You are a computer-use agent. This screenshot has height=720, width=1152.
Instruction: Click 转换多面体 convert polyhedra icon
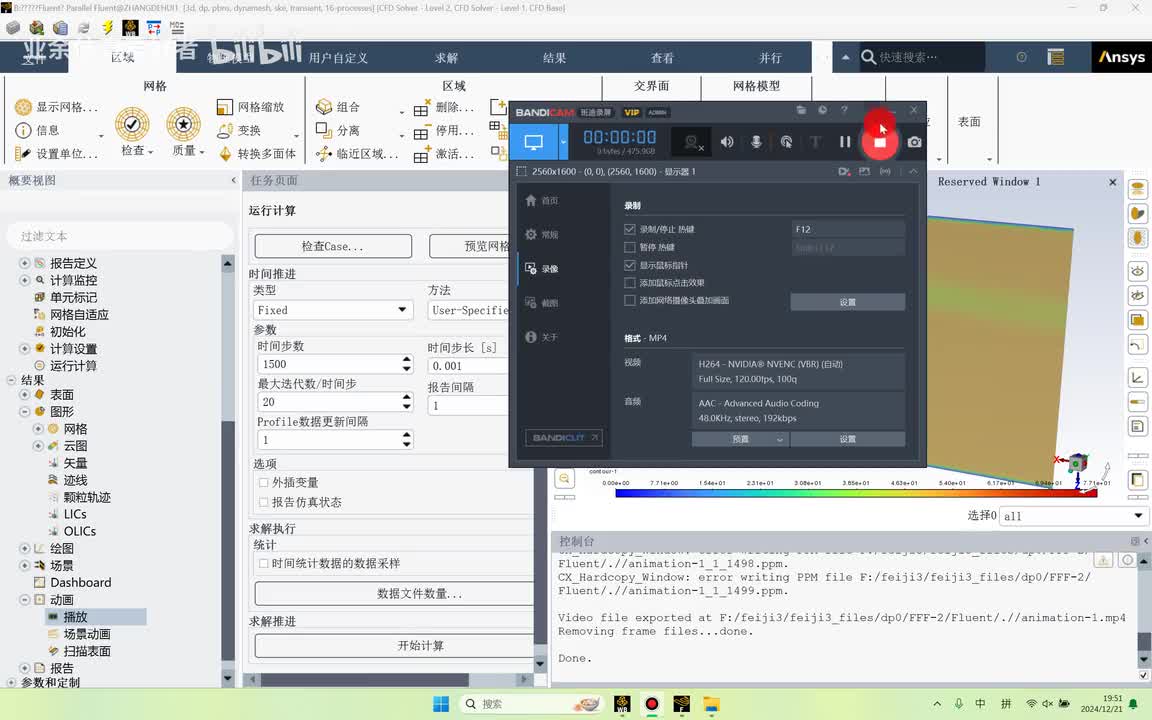coord(225,154)
